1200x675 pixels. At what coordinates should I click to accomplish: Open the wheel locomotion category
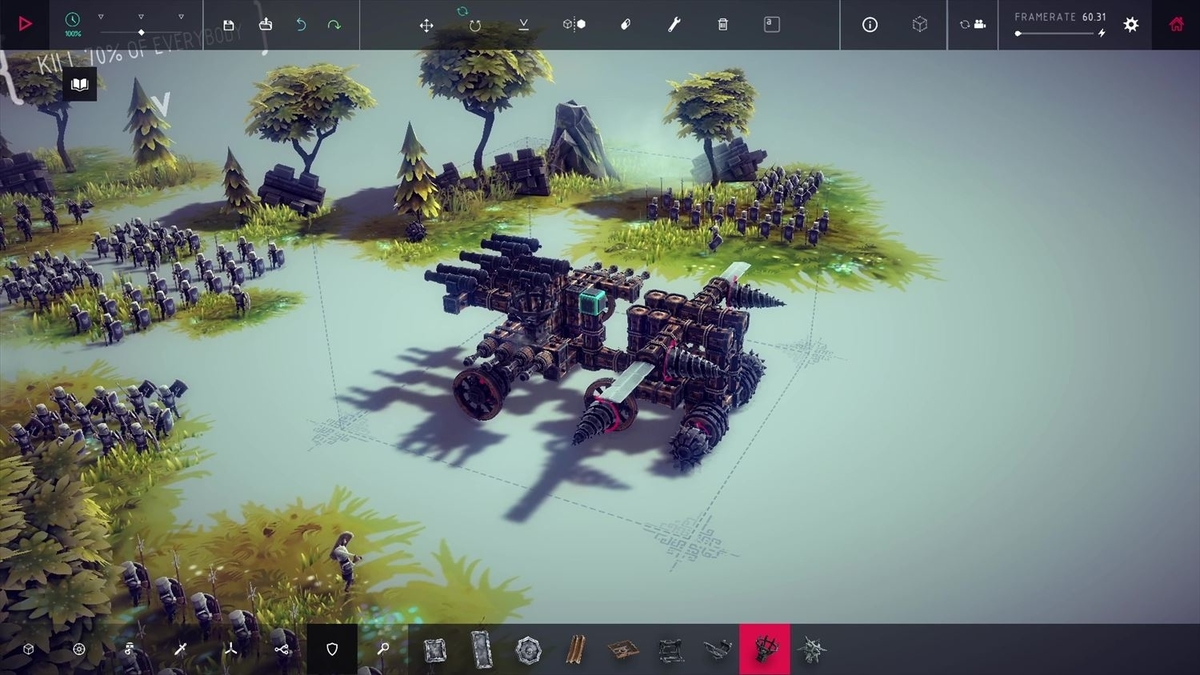pyautogui.click(x=79, y=649)
